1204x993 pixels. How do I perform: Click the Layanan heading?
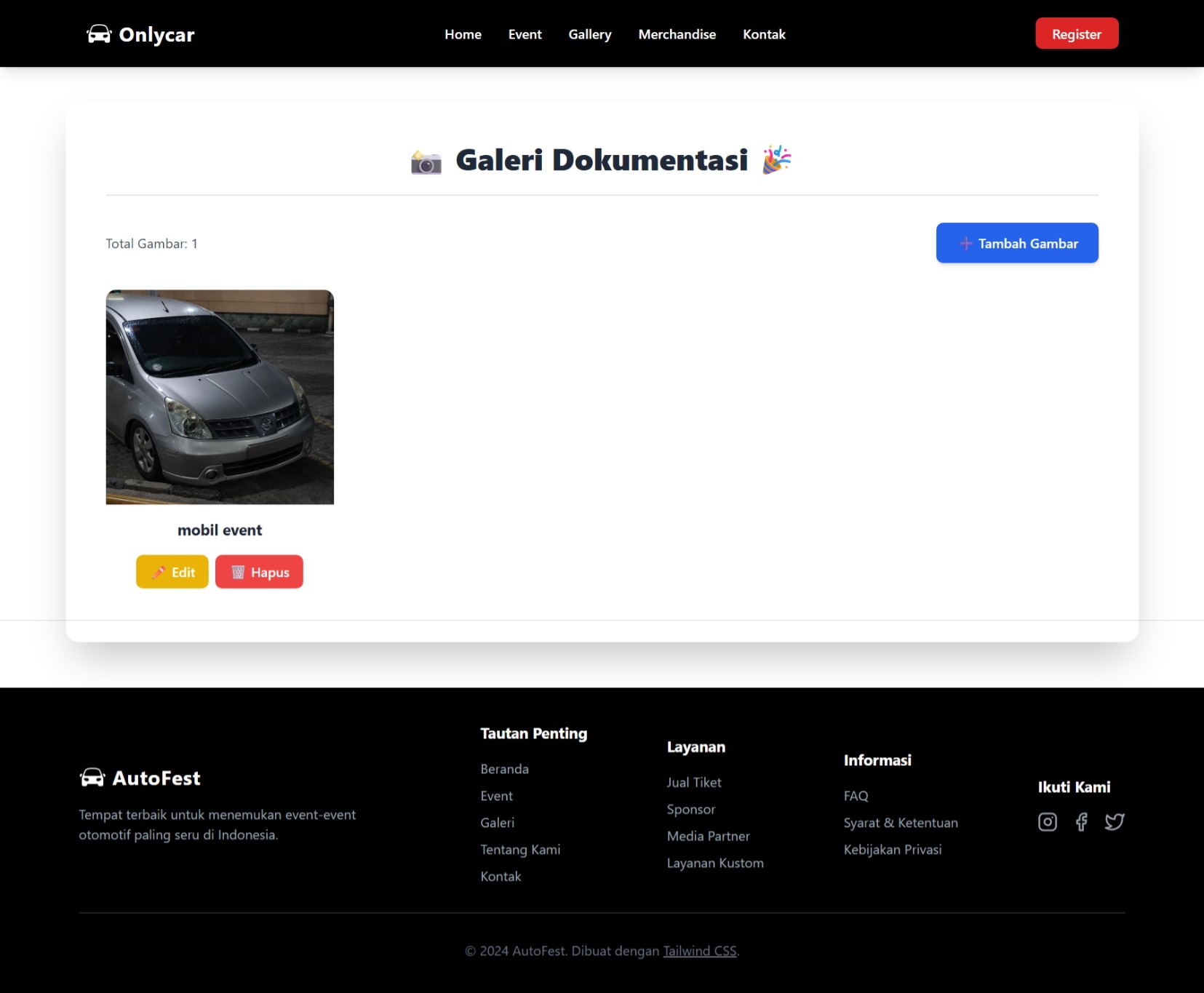click(696, 747)
